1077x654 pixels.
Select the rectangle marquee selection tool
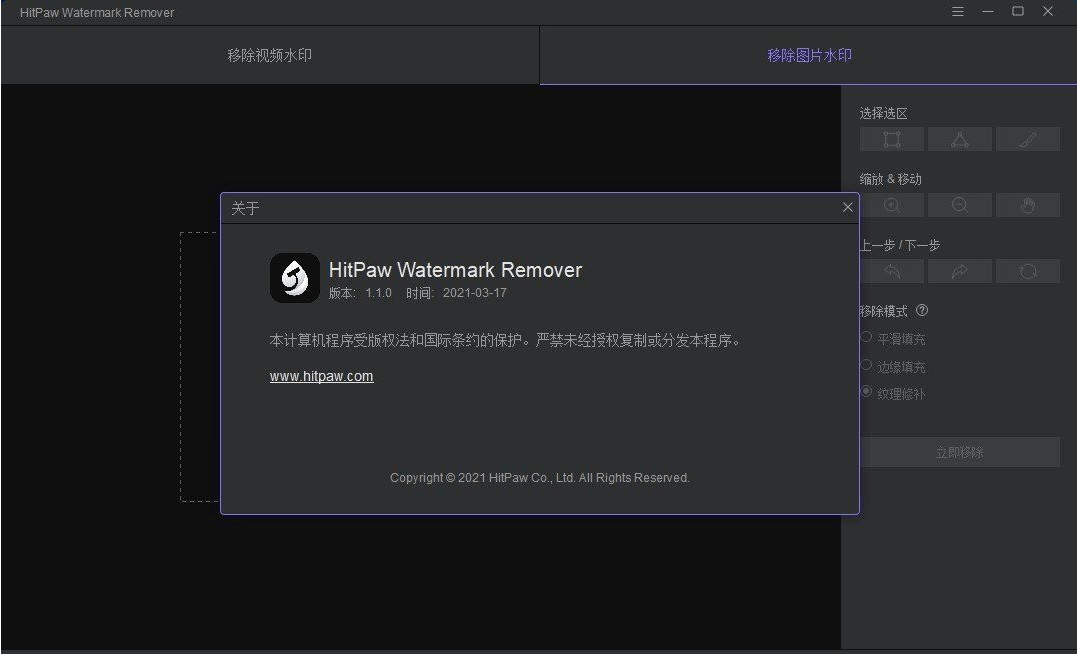(892, 139)
